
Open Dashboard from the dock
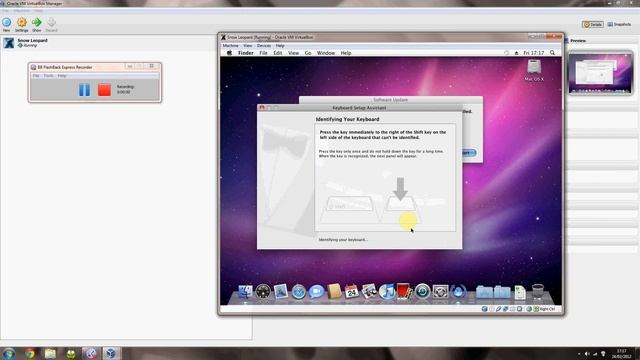click(x=263, y=291)
